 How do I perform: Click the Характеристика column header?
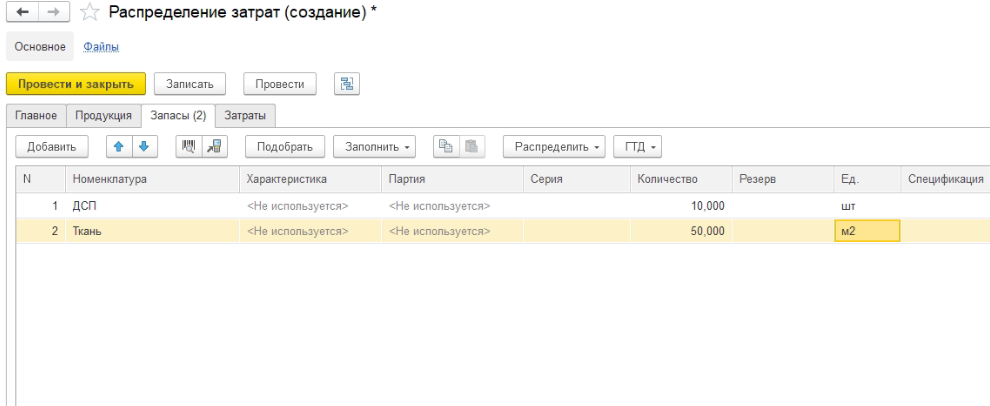tap(311, 179)
